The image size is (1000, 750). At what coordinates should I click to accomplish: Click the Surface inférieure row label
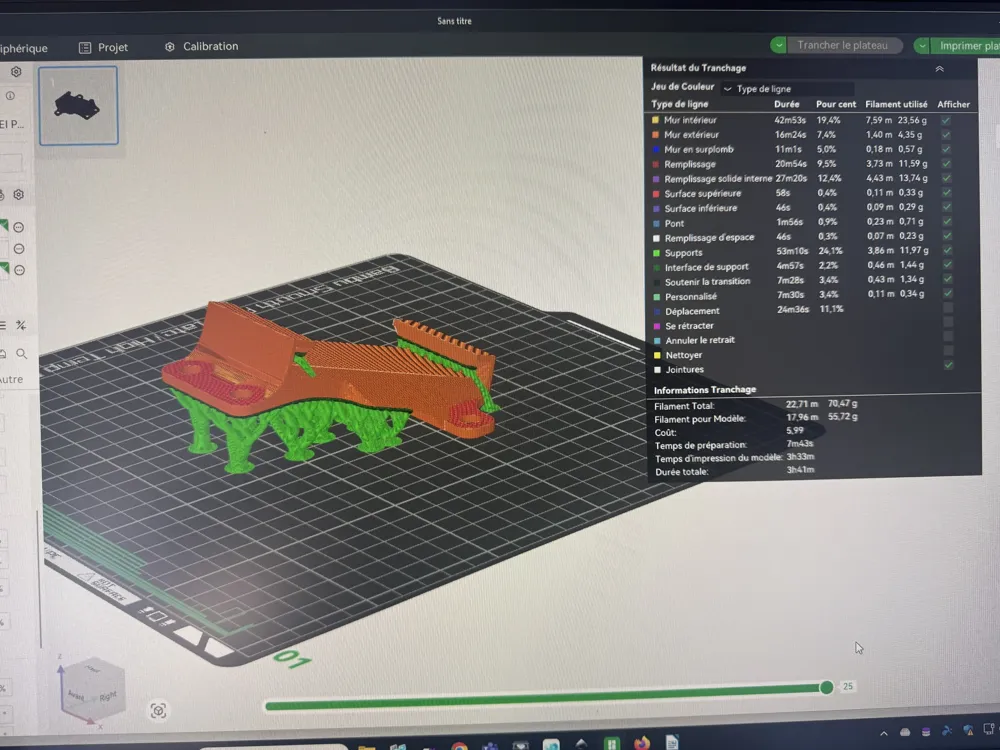[x=700, y=208]
